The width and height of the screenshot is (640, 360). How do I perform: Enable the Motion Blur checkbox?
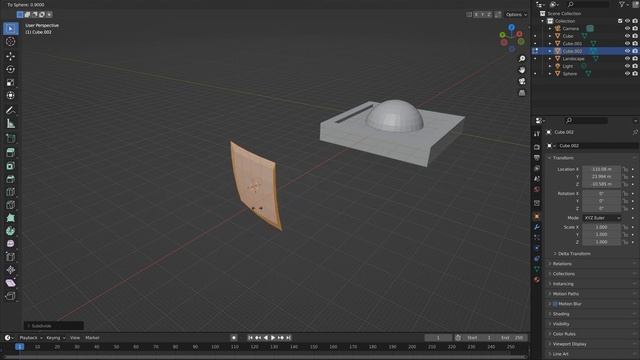coord(555,304)
